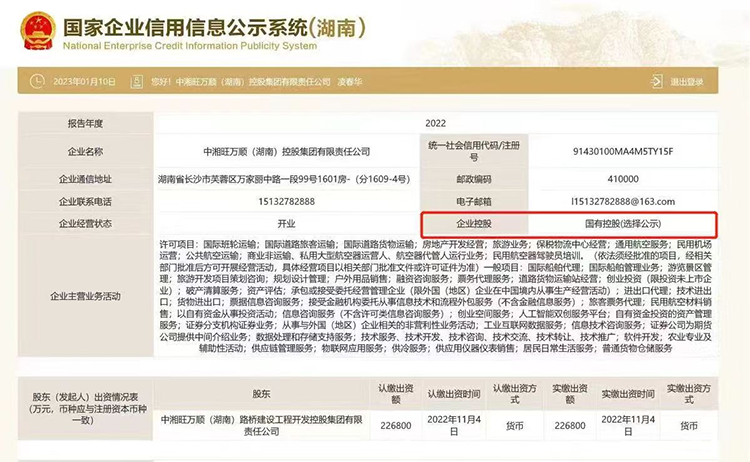
Task: Click the subscribed date 2022年11月4日
Action: (x=453, y=425)
